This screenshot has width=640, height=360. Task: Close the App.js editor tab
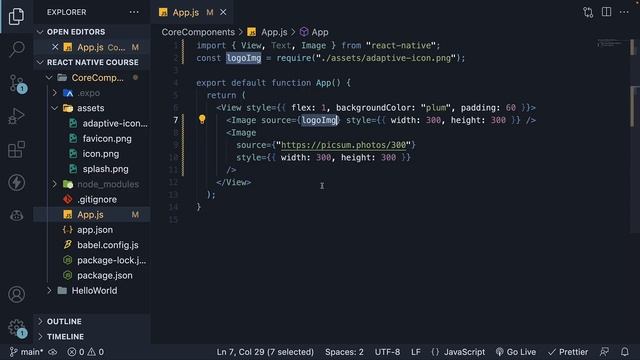coord(223,13)
